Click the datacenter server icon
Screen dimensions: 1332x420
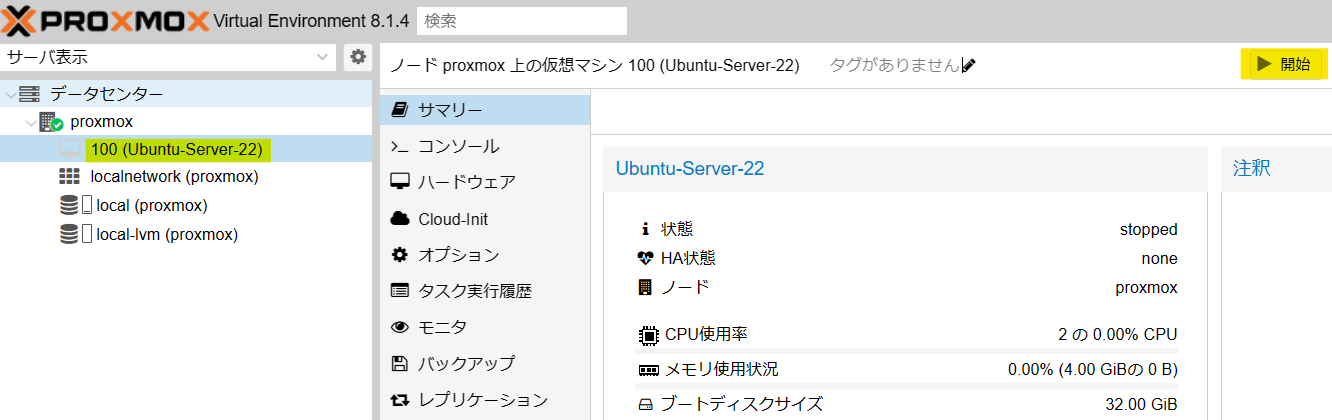pos(29,94)
